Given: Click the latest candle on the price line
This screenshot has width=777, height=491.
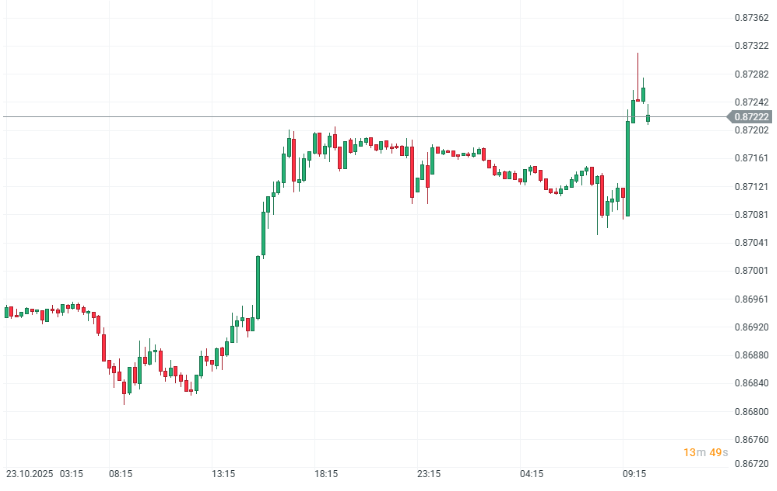Looking at the screenshot, I should click(649, 118).
